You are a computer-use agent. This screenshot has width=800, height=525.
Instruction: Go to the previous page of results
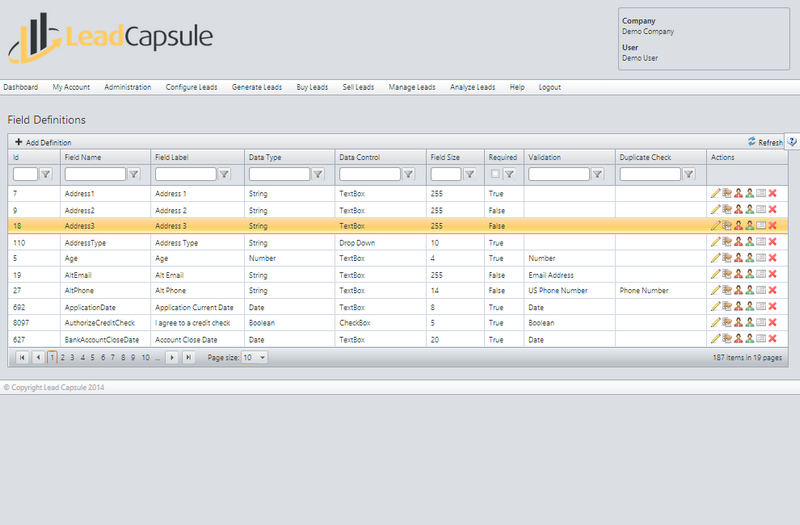pos(38,358)
